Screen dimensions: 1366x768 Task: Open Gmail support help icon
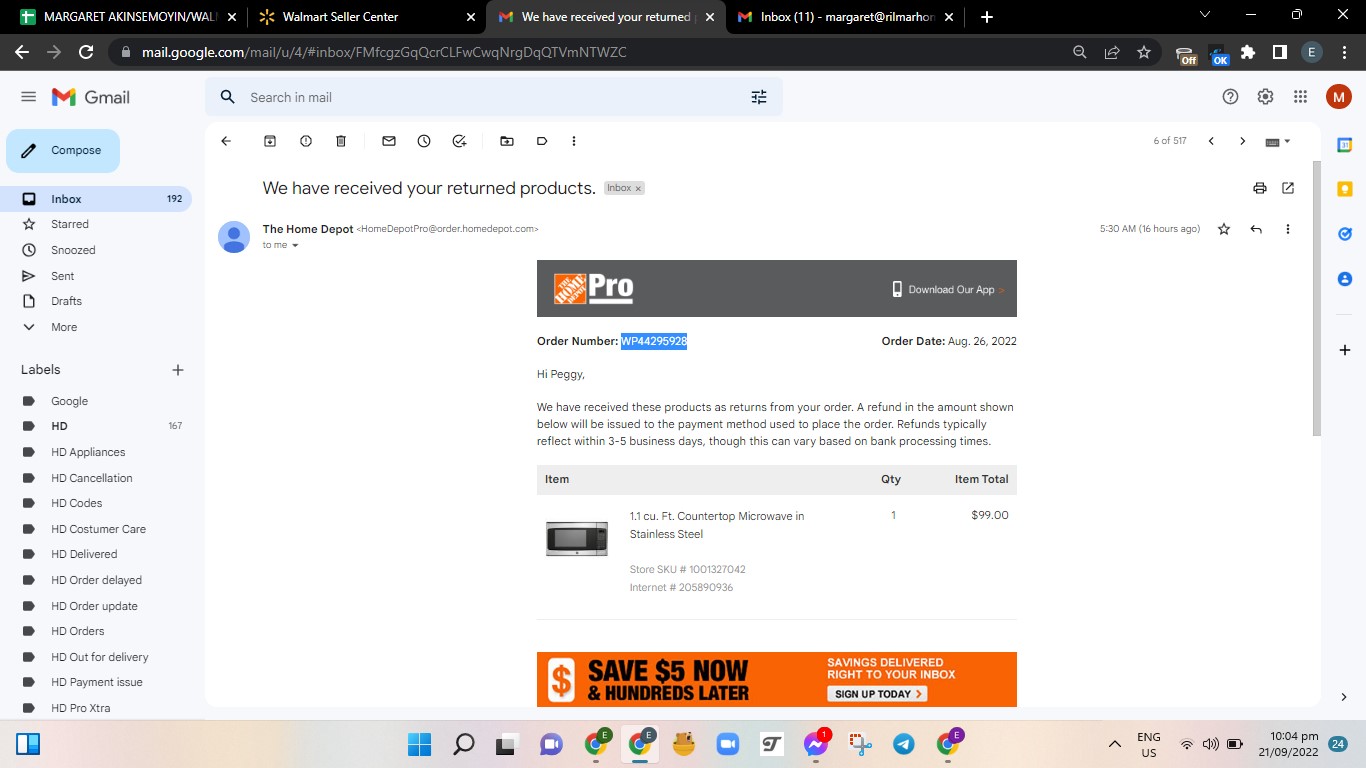point(1231,97)
